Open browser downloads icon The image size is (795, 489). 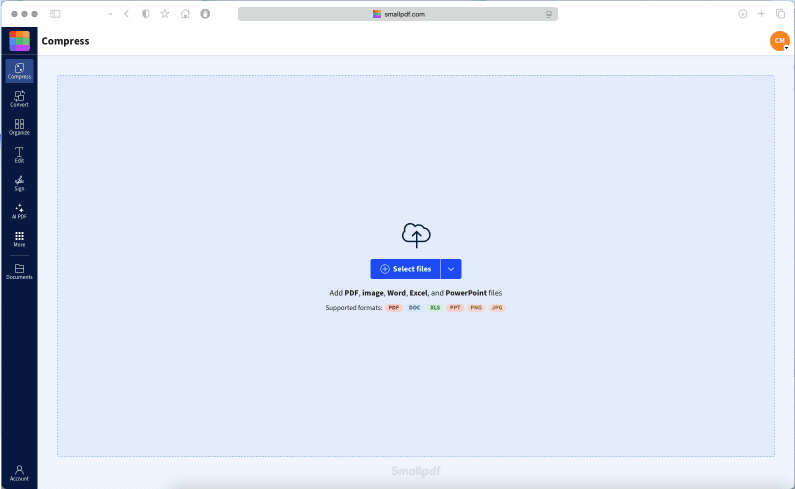click(742, 14)
